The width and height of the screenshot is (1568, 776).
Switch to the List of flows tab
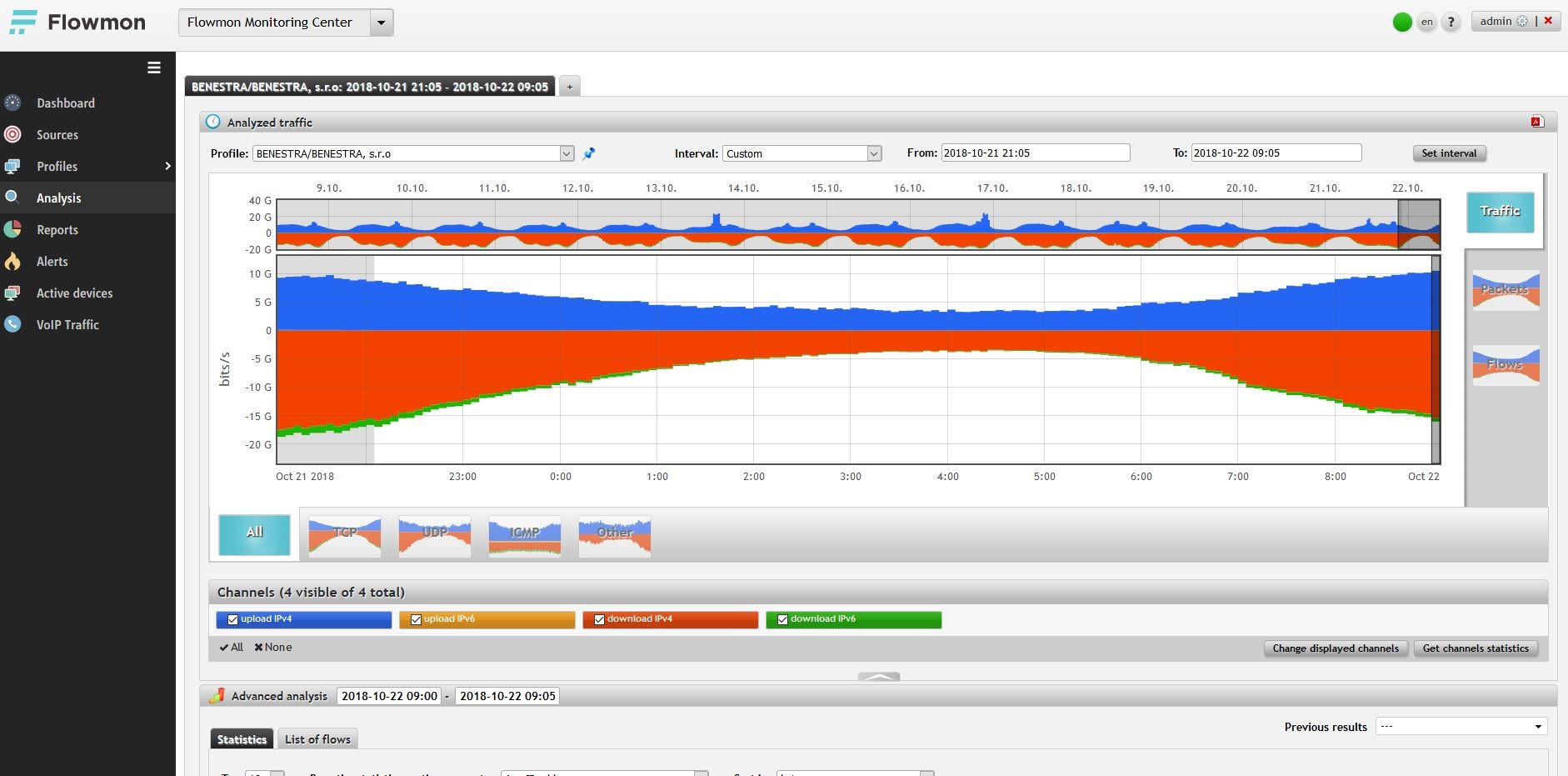tap(317, 739)
